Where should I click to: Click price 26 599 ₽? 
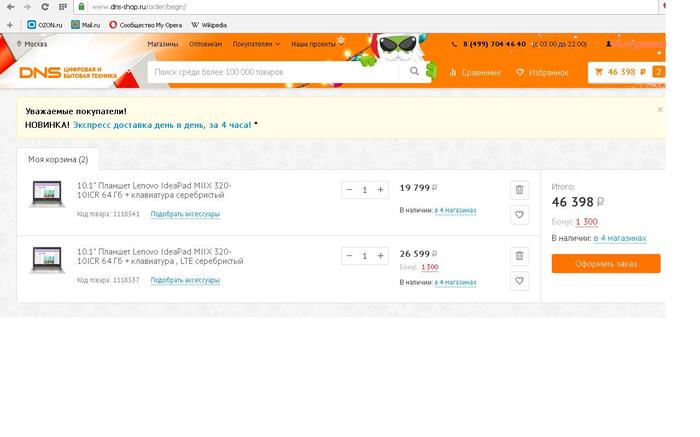tap(418, 254)
